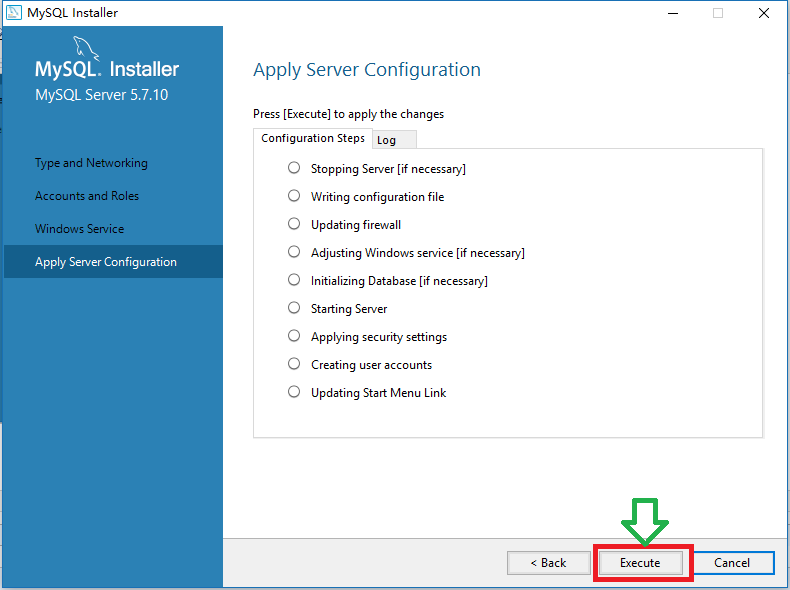The image size is (790, 590).
Task: Click the 'Press [Execute] to apply the changes' text
Action: pos(349,114)
